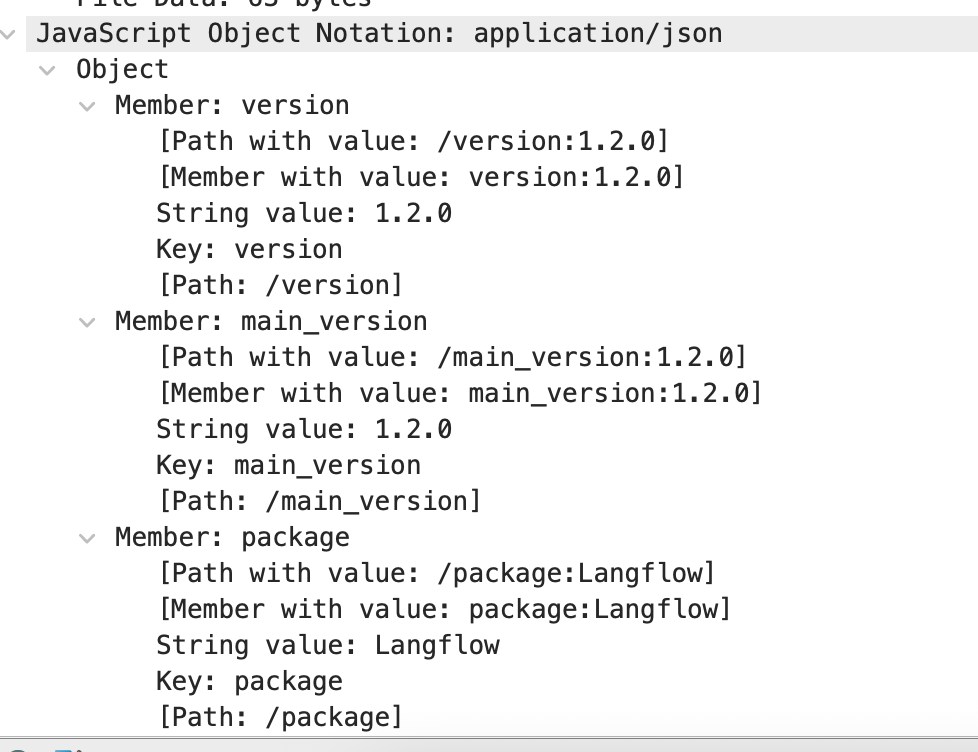
Task: Select Member with value version:1.2.0 row
Action: point(420,177)
